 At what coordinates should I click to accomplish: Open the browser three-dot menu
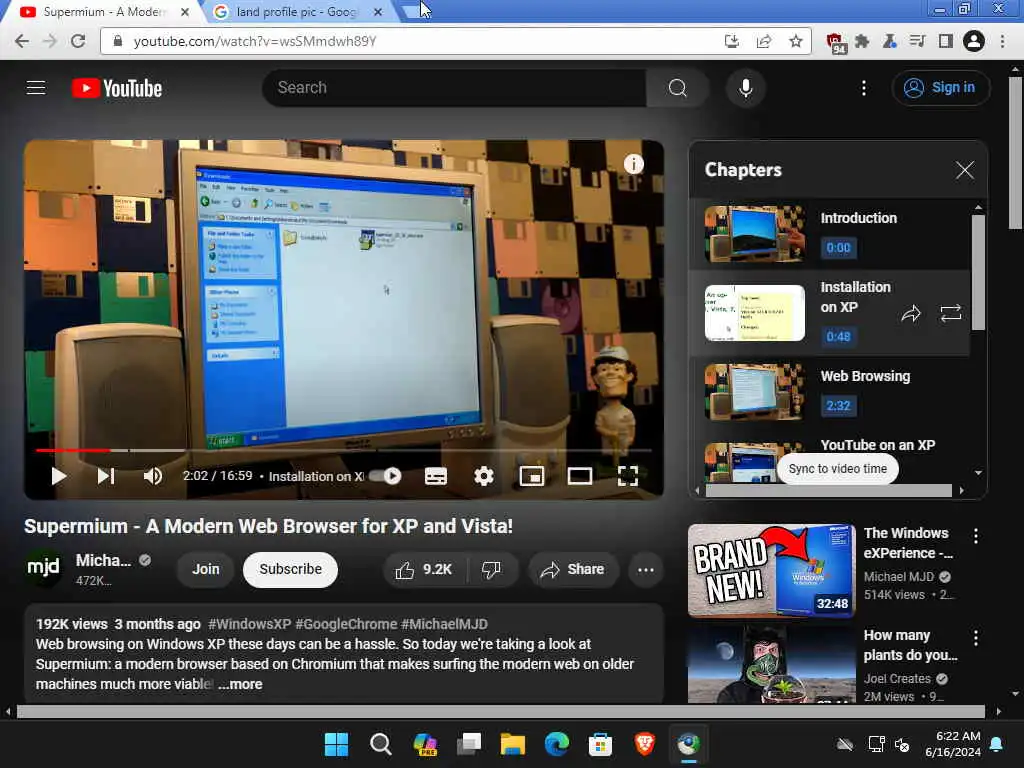[1002, 41]
